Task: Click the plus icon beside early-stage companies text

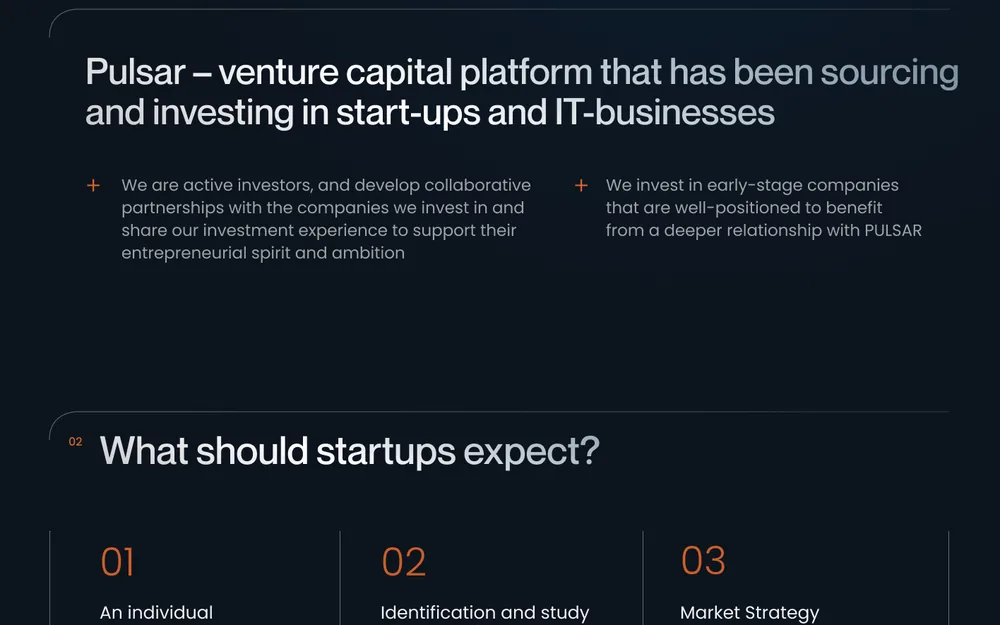Action: point(581,186)
